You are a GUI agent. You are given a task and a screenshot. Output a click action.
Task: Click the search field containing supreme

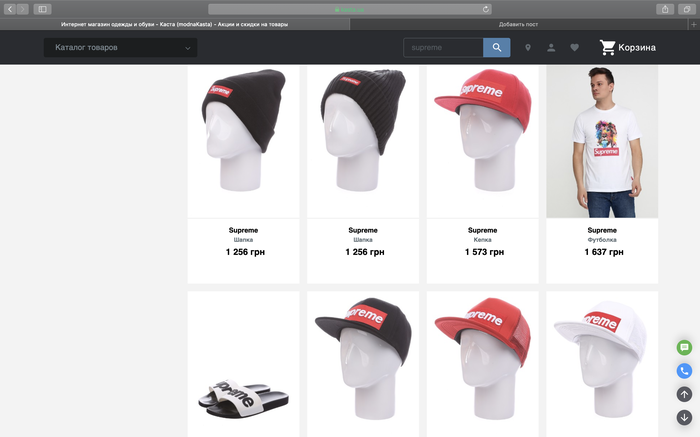[443, 47]
